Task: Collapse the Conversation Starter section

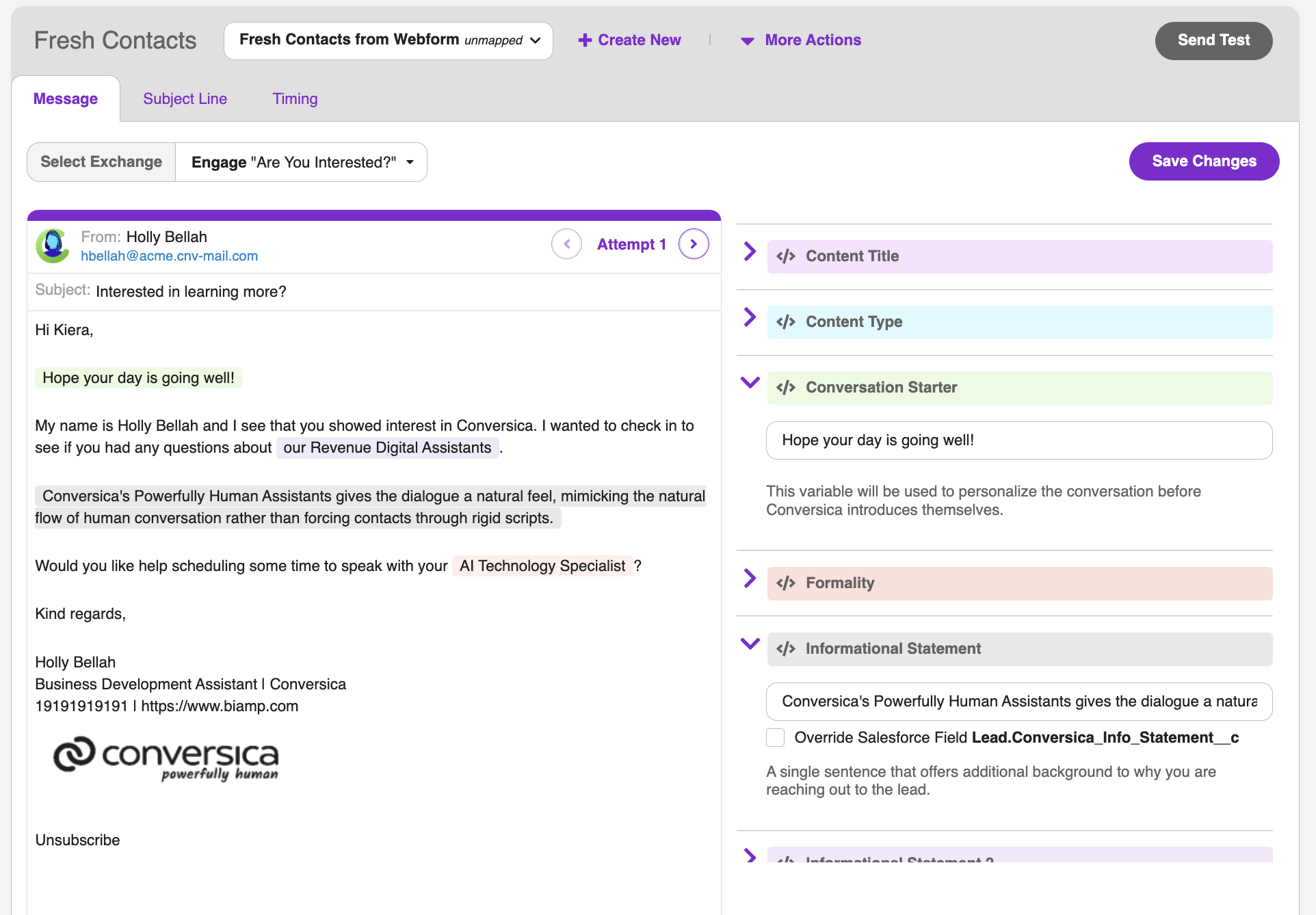Action: coord(749,383)
